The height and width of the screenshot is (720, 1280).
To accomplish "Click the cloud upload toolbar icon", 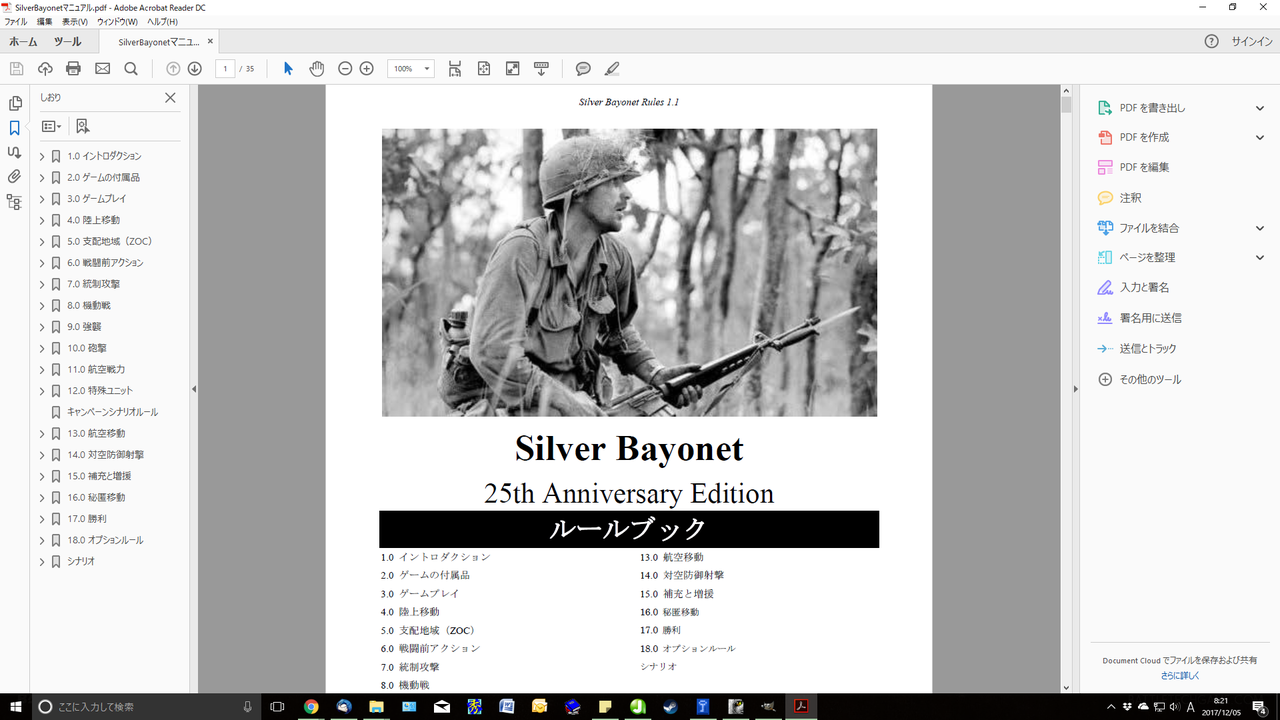I will (x=45, y=69).
